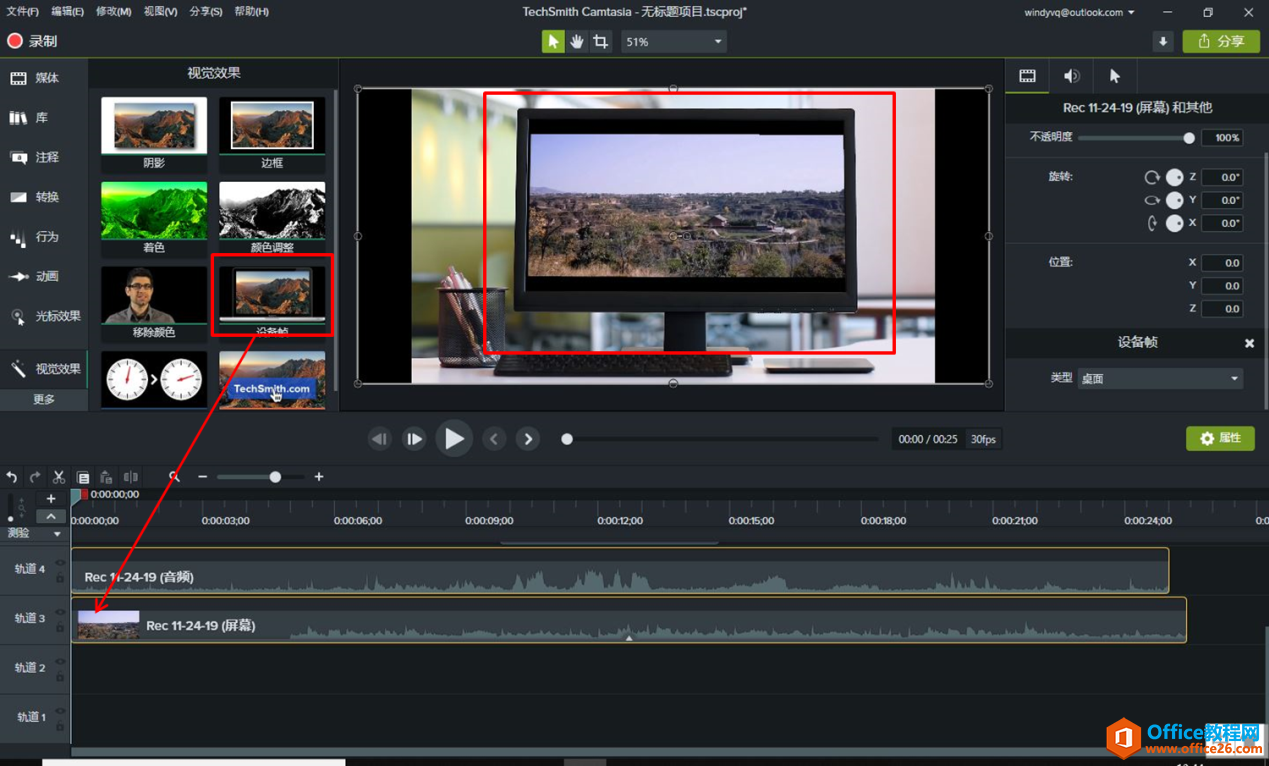The width and height of the screenshot is (1269, 766).
Task: Click the next marker right-chevron button
Action: click(528, 439)
